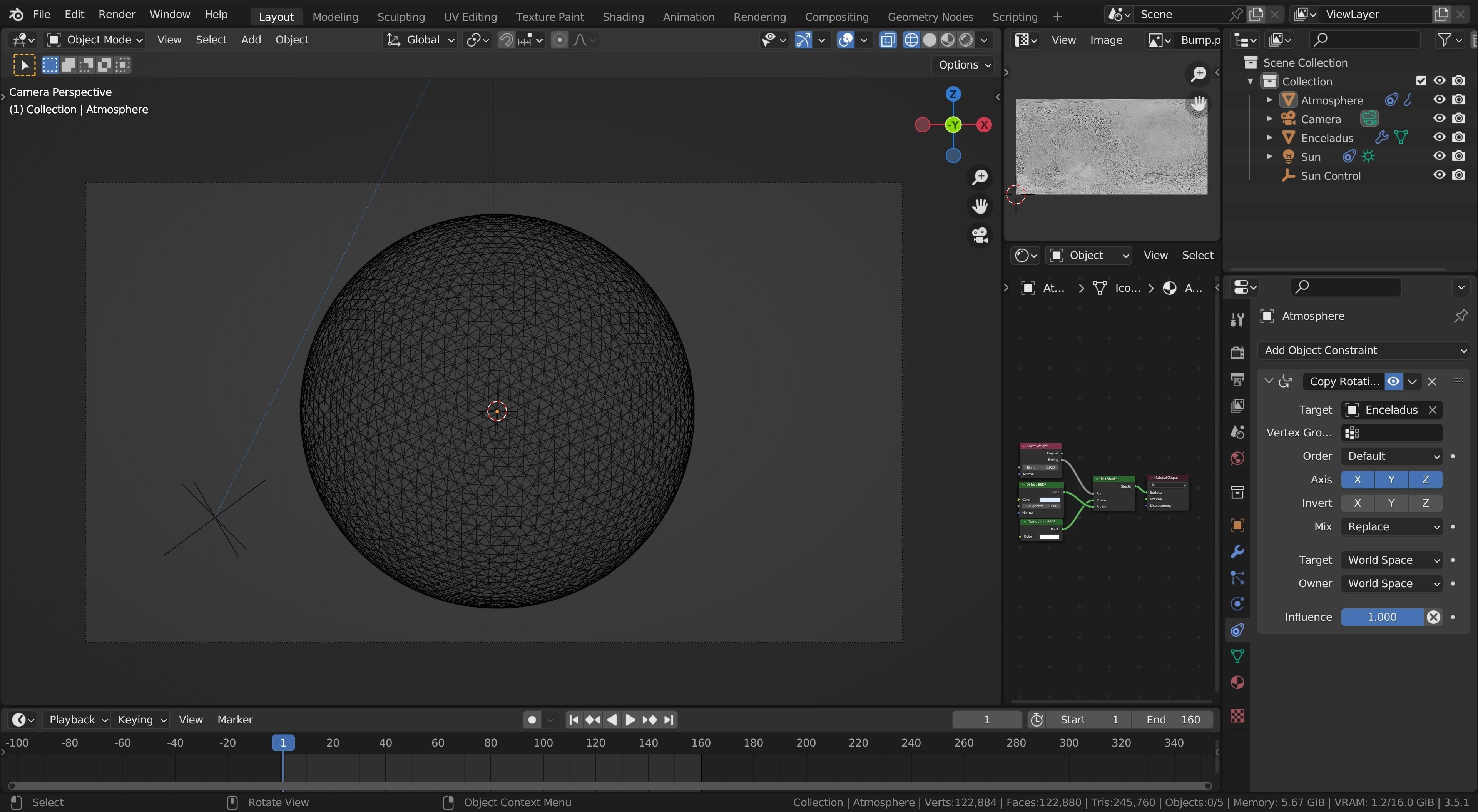Open the Owner World Space dropdown
1478x812 pixels.
click(x=1391, y=584)
